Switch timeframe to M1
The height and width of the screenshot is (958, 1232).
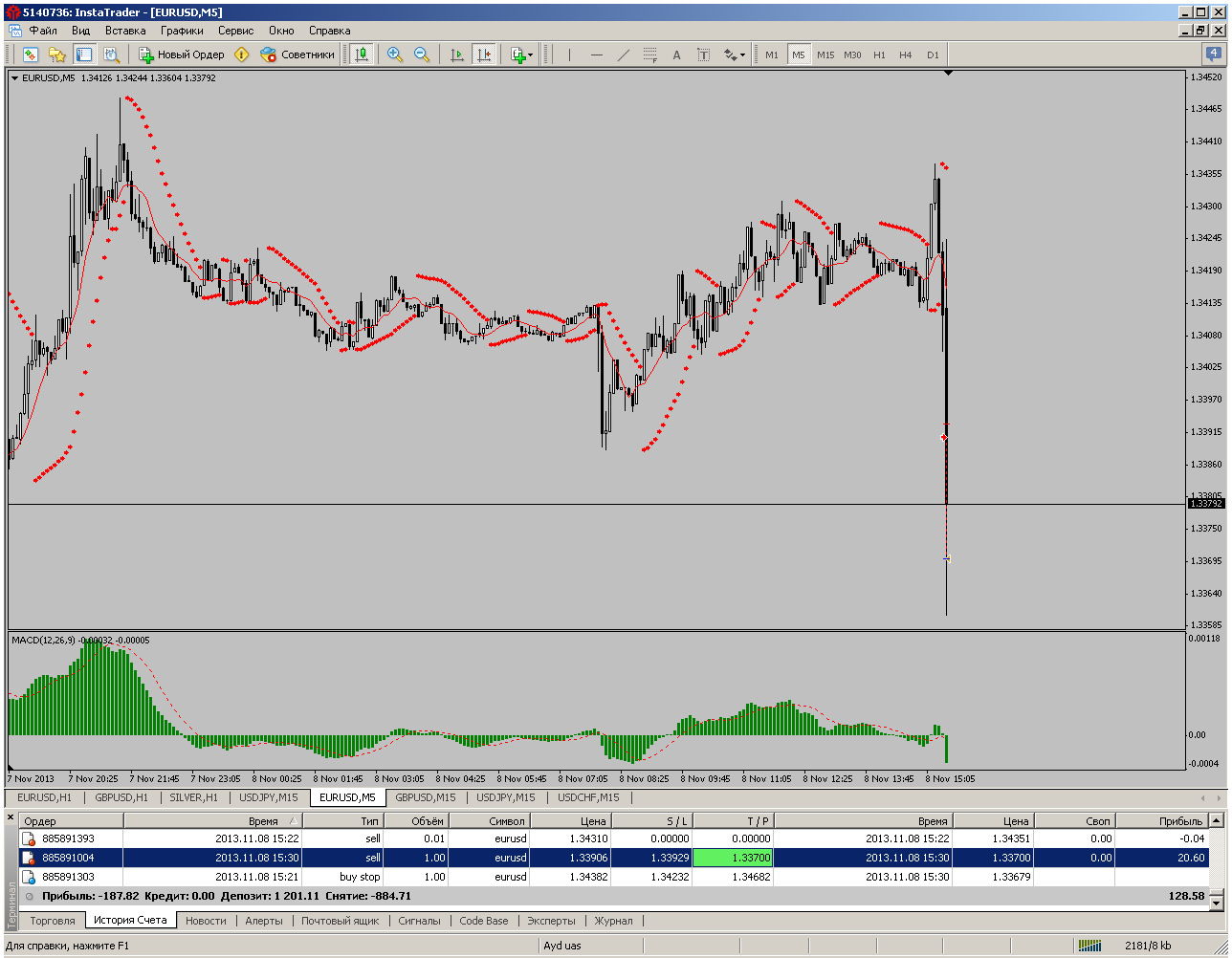[772, 54]
